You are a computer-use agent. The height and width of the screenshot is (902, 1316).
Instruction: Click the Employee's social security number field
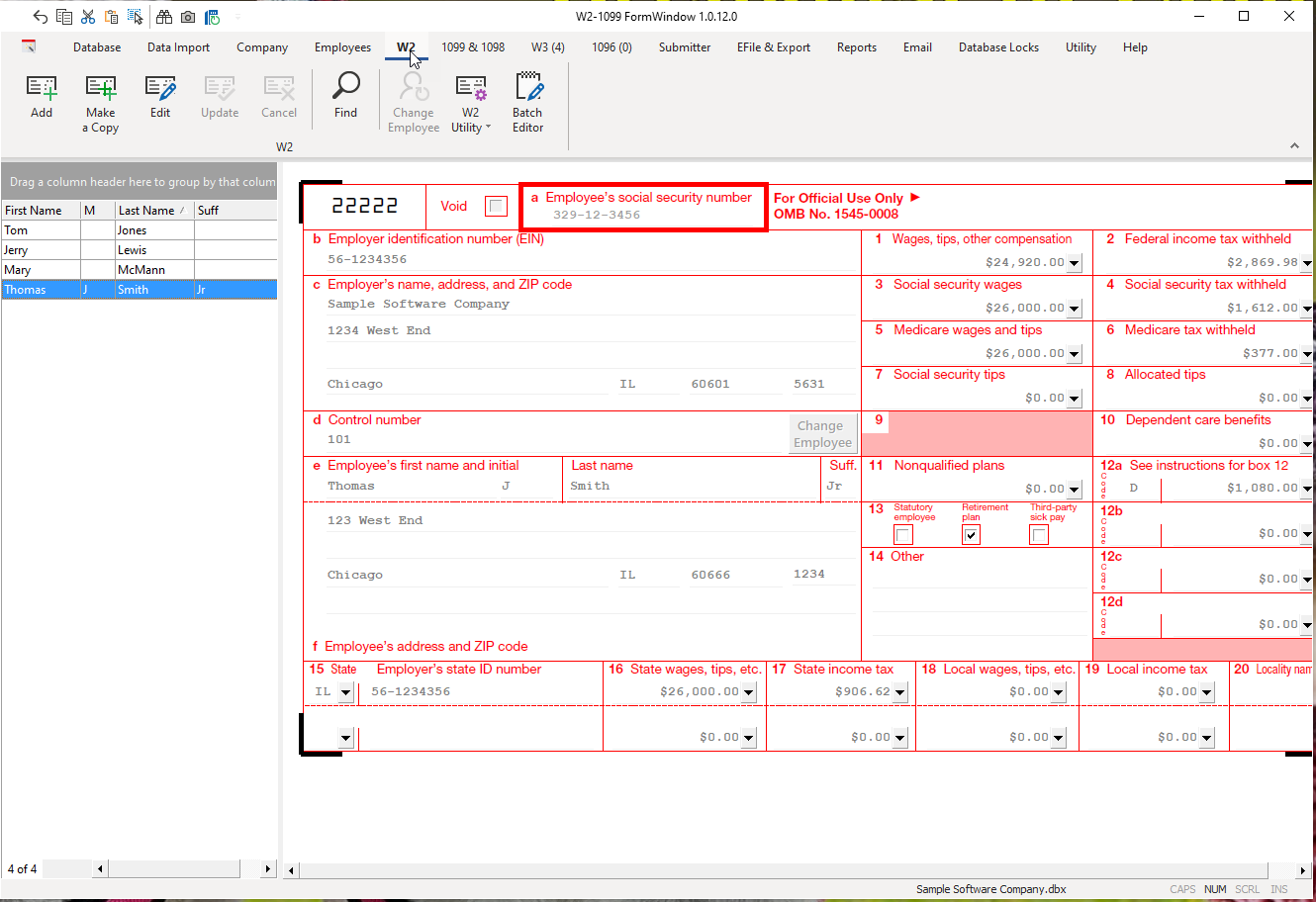[x=643, y=215]
